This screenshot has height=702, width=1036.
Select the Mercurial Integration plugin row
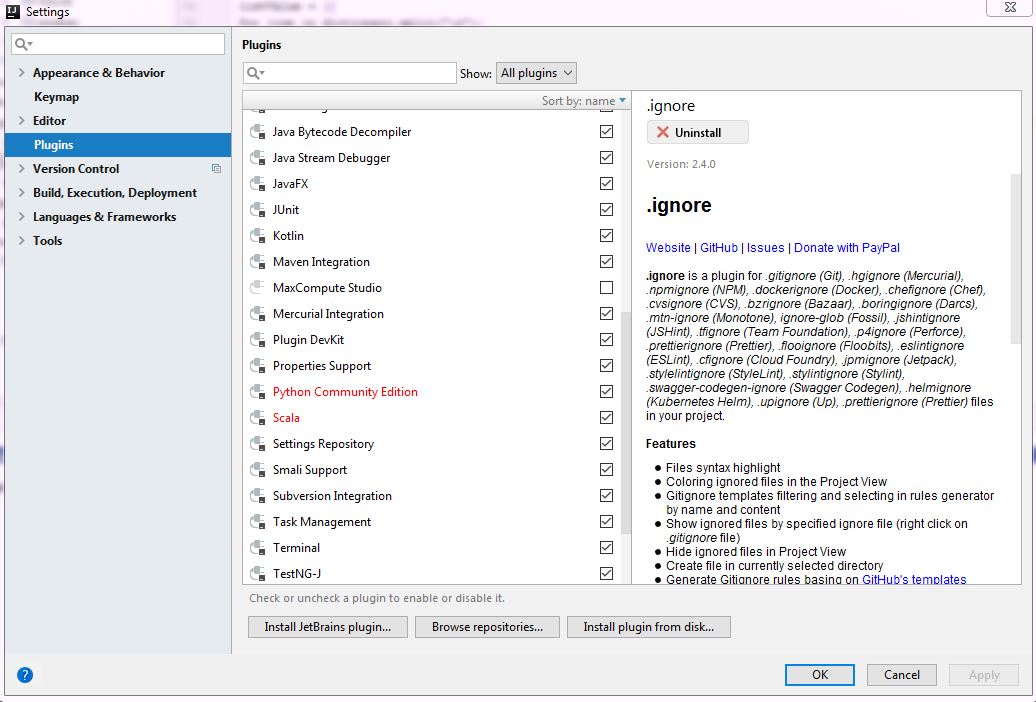(432, 313)
